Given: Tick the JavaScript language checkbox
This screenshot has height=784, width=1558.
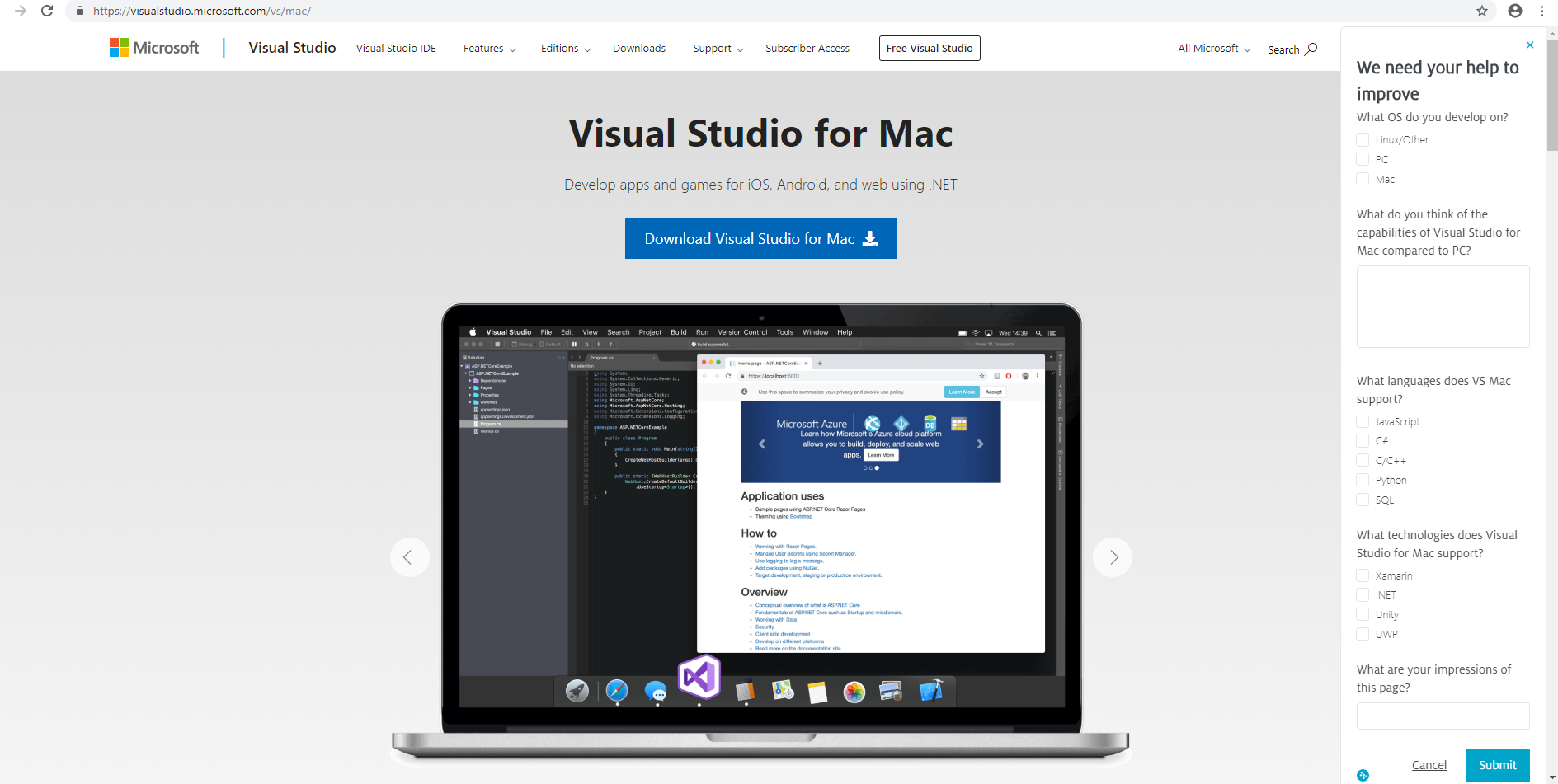Looking at the screenshot, I should (1363, 421).
